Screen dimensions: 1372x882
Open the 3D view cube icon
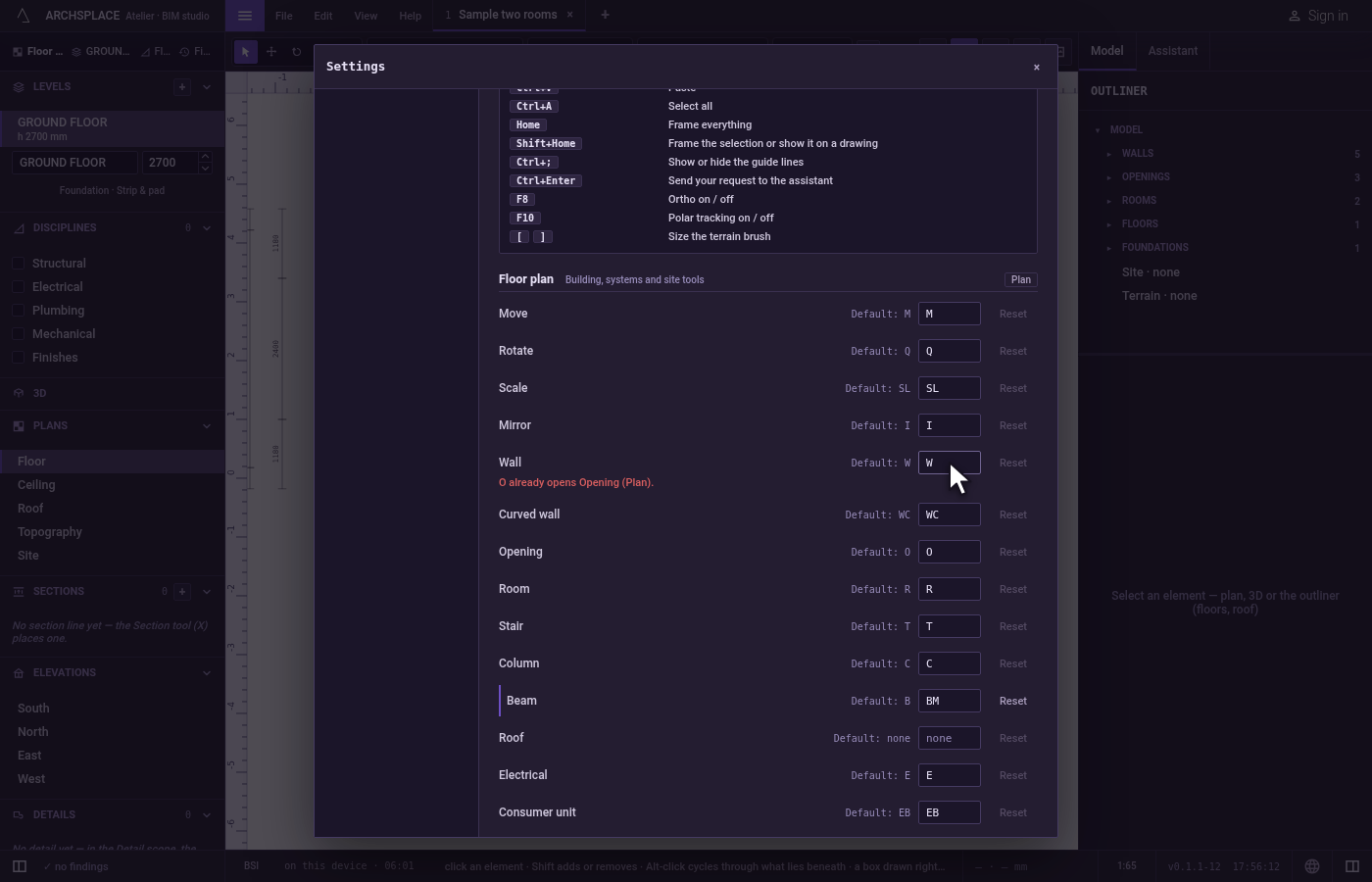tap(19, 393)
